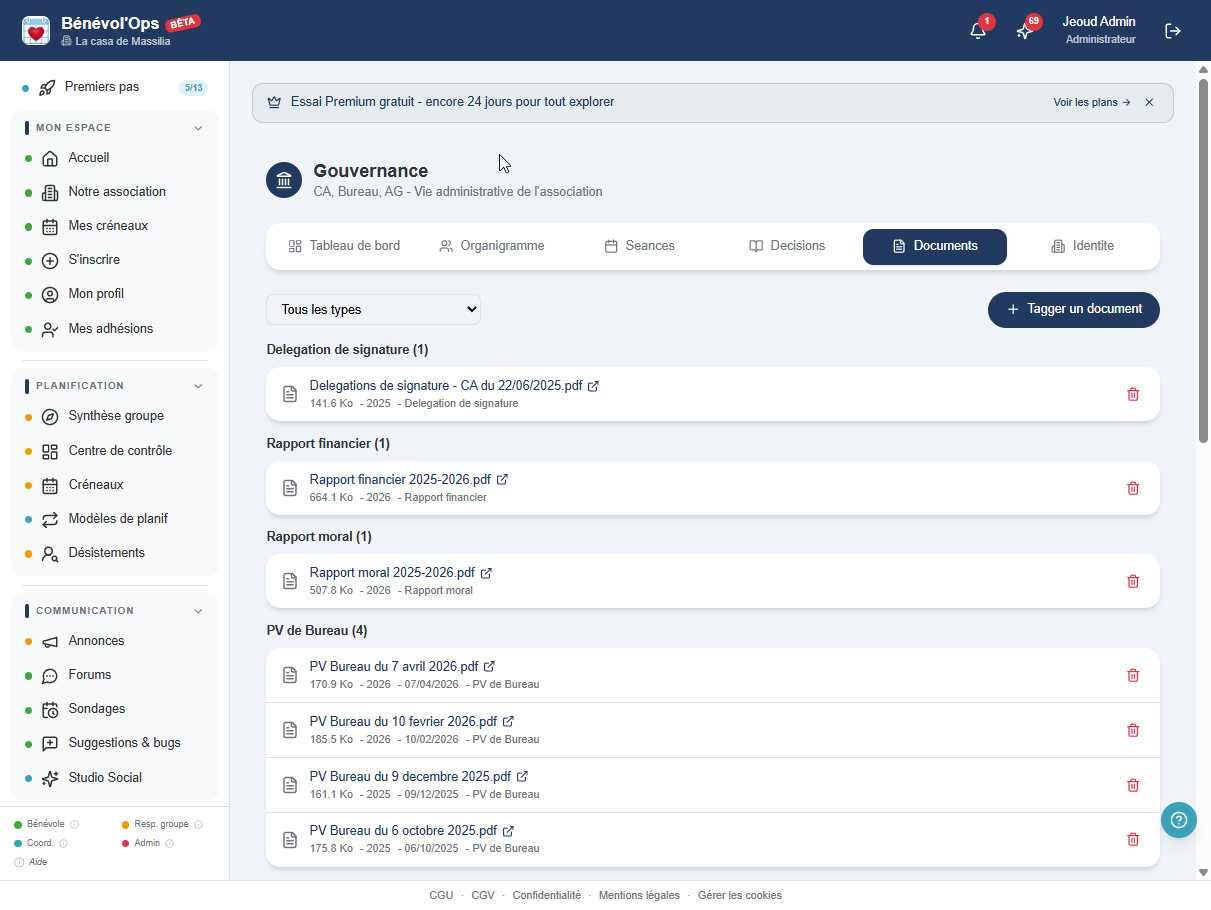Click info icon next to Admin legend
This screenshot has width=1211, height=910.
click(x=169, y=843)
